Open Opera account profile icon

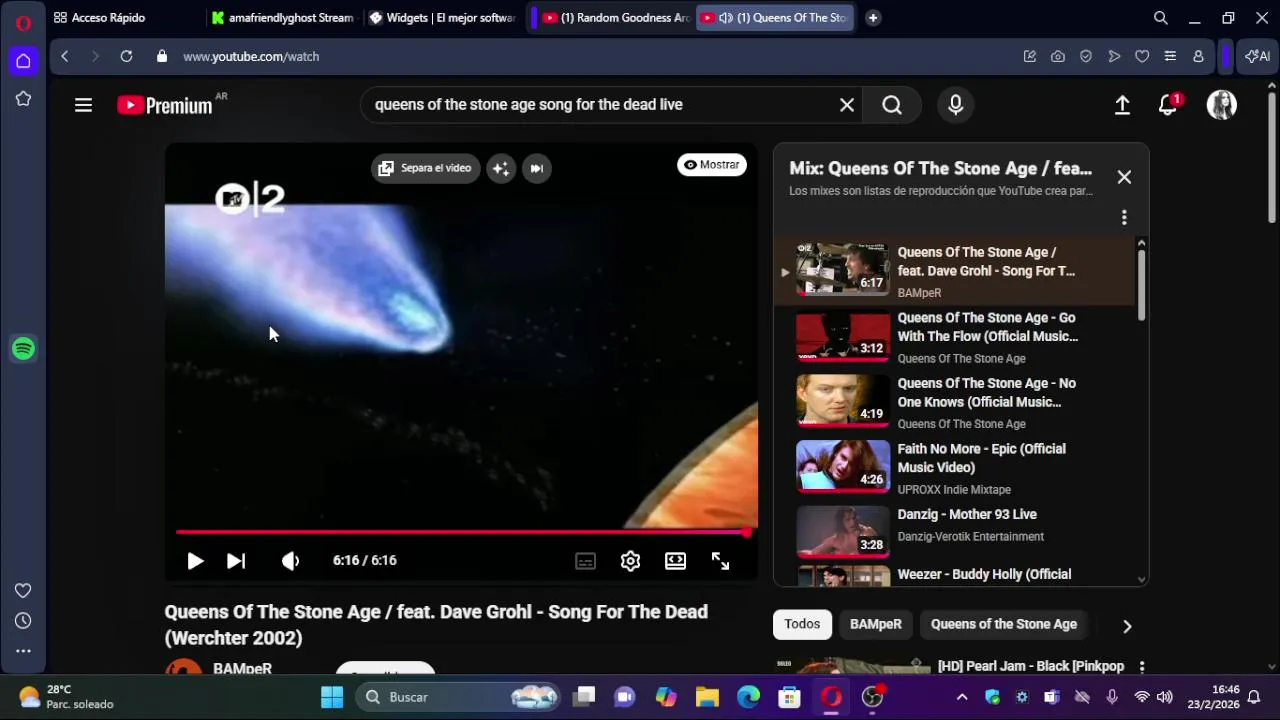[1198, 57]
